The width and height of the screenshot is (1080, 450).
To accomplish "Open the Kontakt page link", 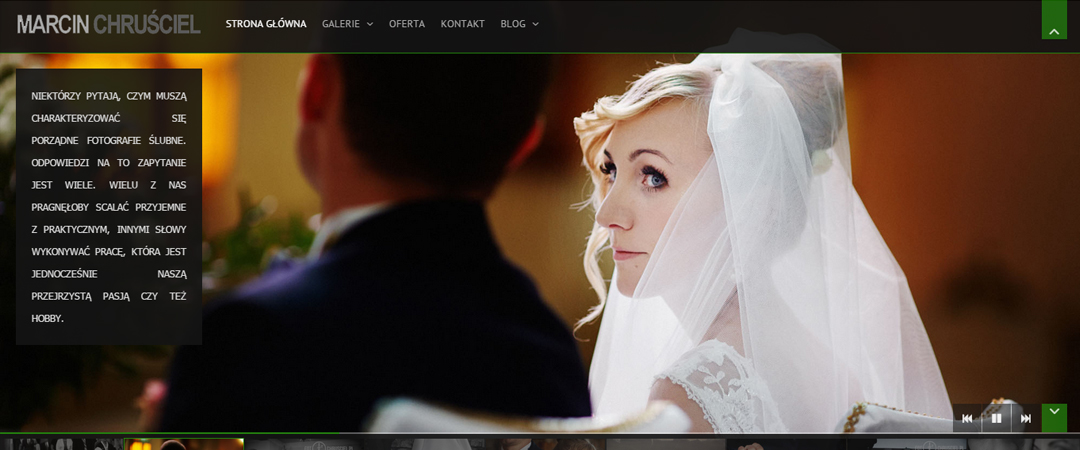I will pos(462,24).
